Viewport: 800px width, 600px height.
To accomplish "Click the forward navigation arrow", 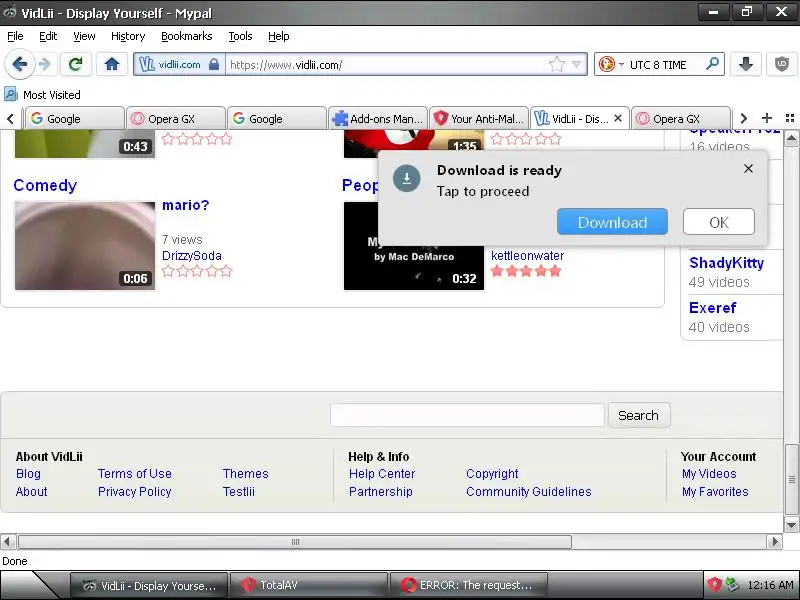I will pyautogui.click(x=45, y=65).
